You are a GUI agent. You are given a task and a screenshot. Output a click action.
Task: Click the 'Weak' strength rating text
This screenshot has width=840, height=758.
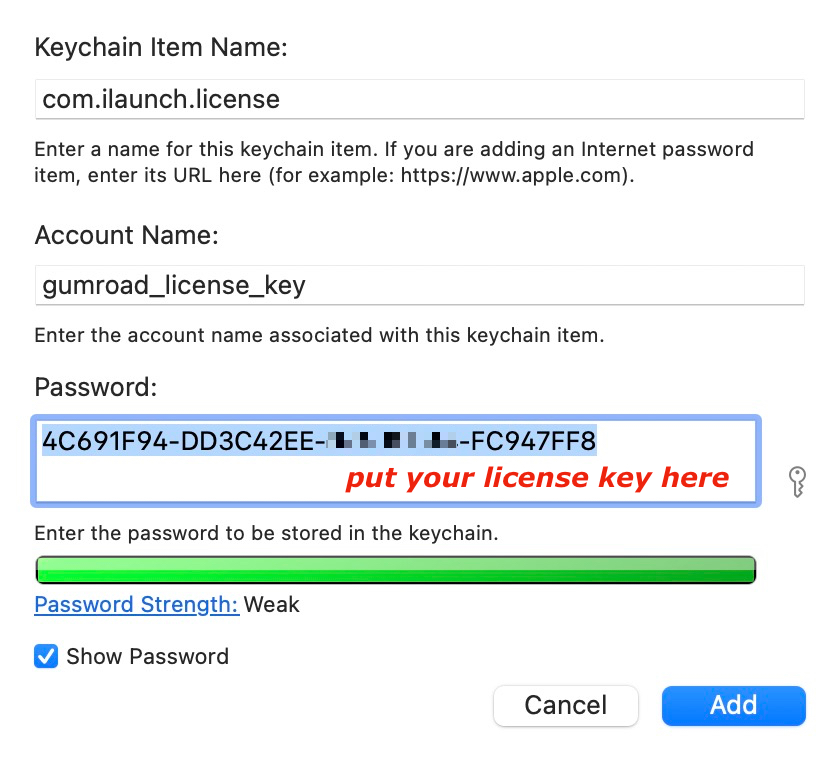pos(272,604)
